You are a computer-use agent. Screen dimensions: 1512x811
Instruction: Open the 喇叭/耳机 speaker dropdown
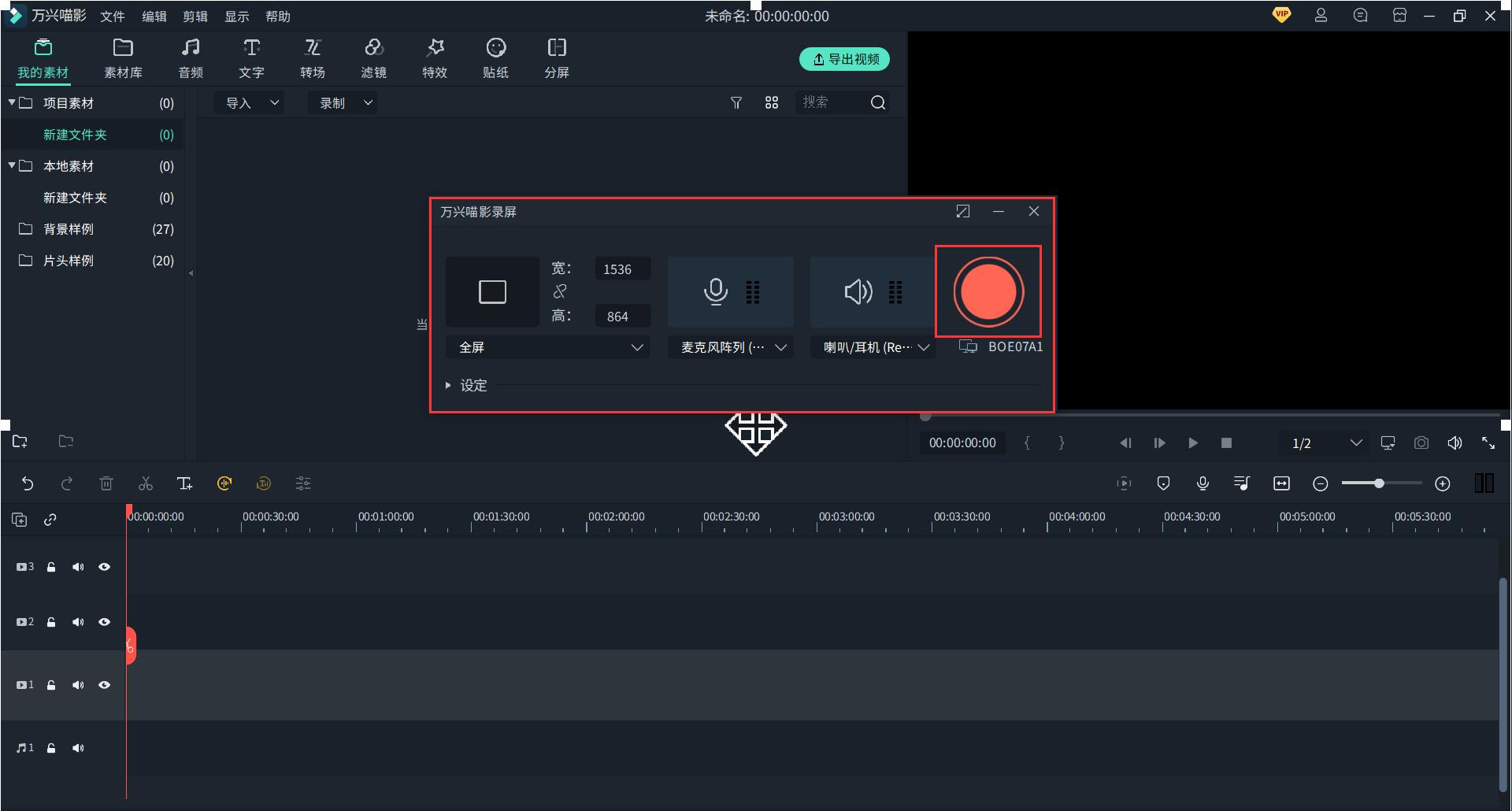click(x=873, y=347)
